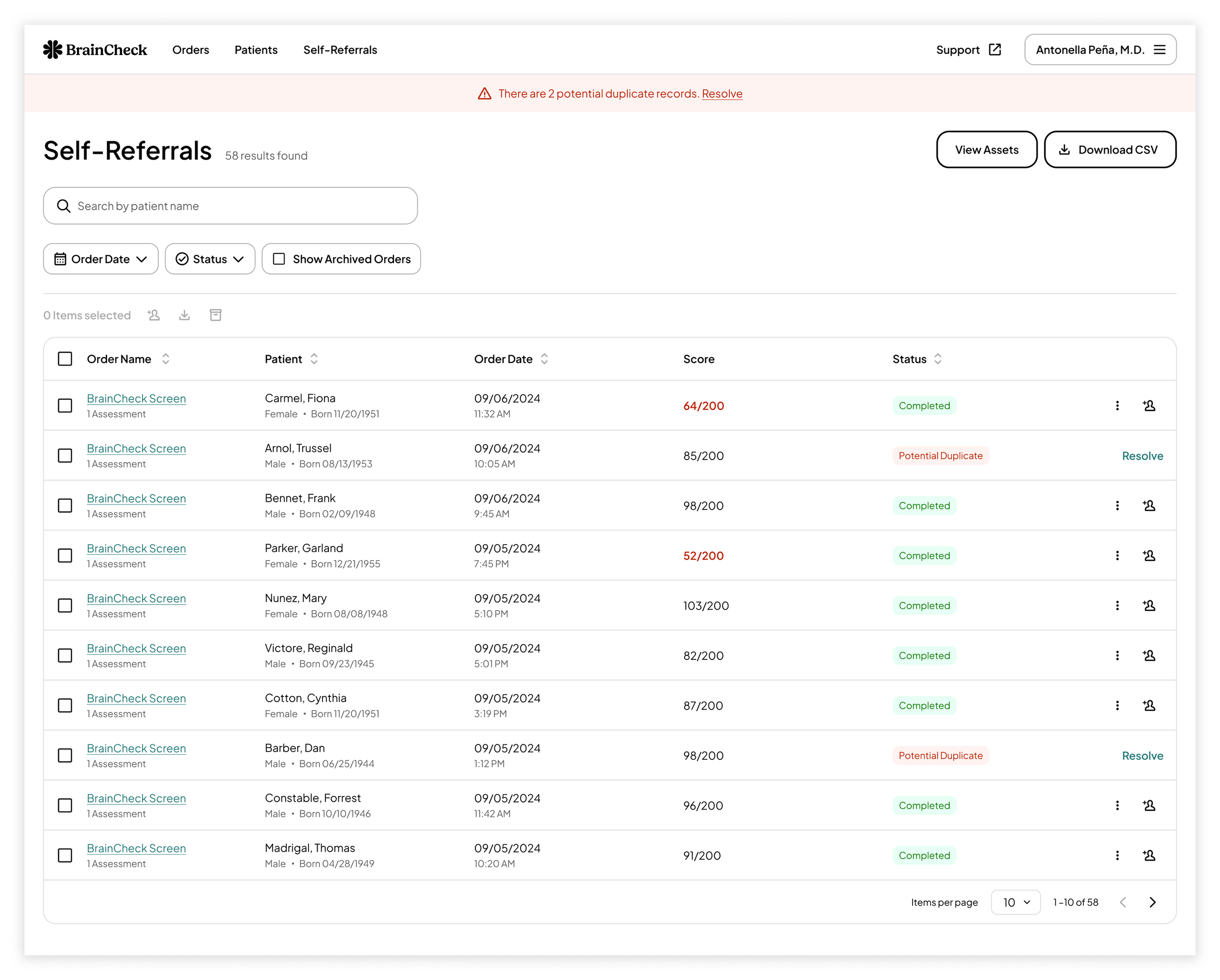1220x980 pixels.
Task: Click the Download CSV button
Action: pos(1110,149)
